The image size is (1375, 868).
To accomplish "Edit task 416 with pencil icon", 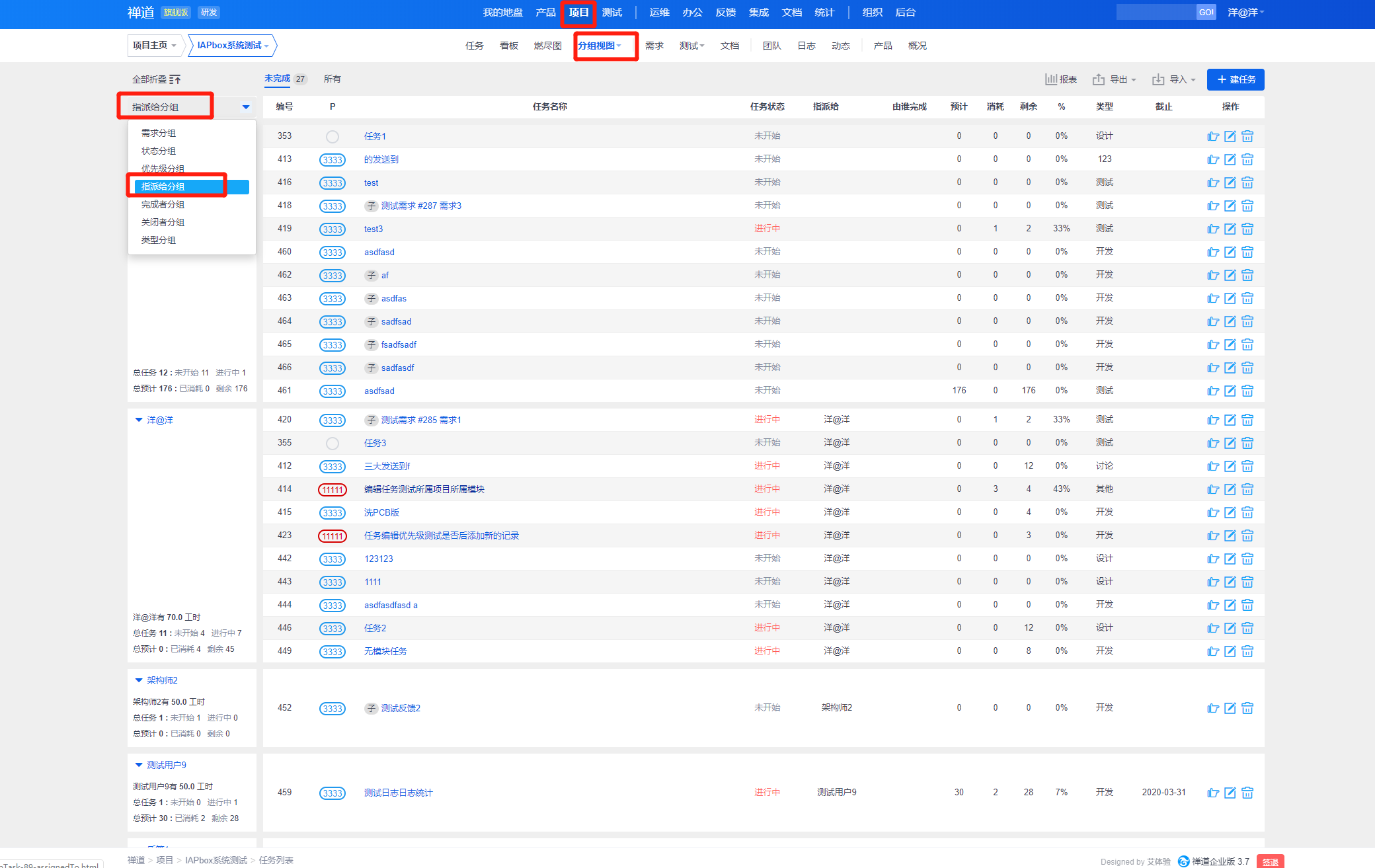I will coord(1230,182).
